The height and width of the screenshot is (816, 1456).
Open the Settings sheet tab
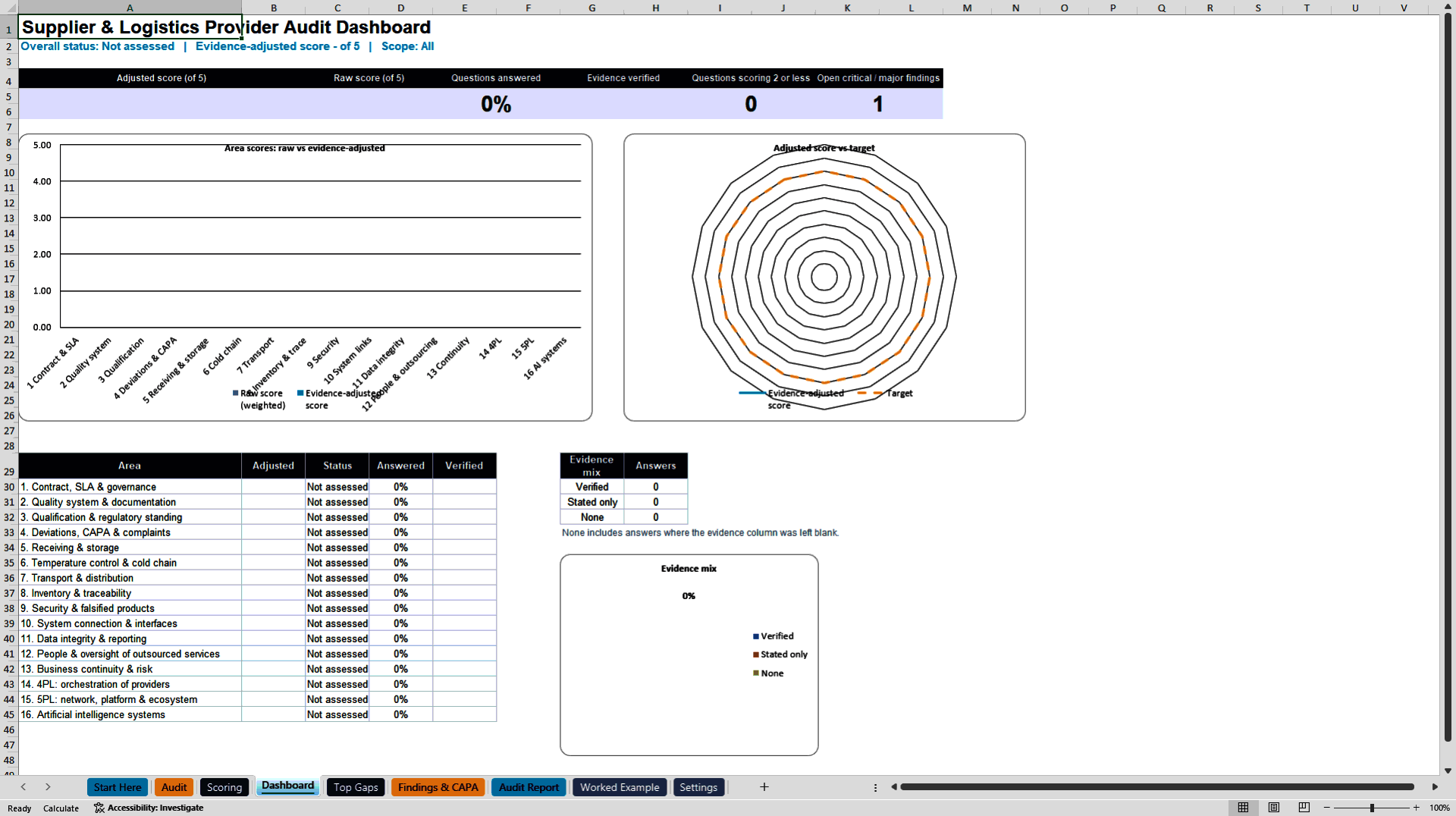click(x=698, y=787)
